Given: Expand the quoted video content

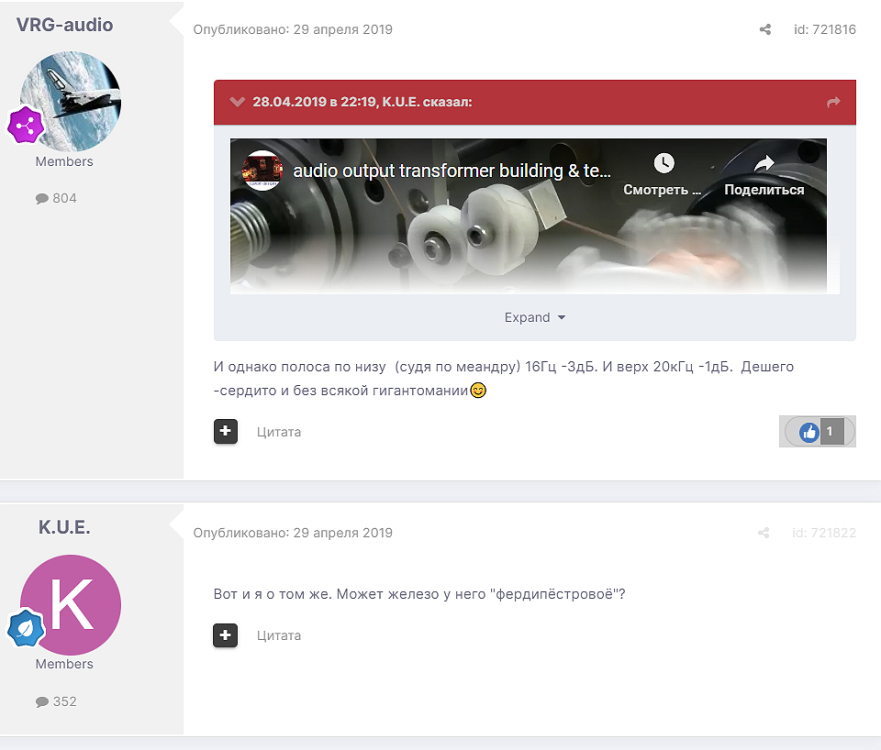Looking at the screenshot, I should point(534,317).
